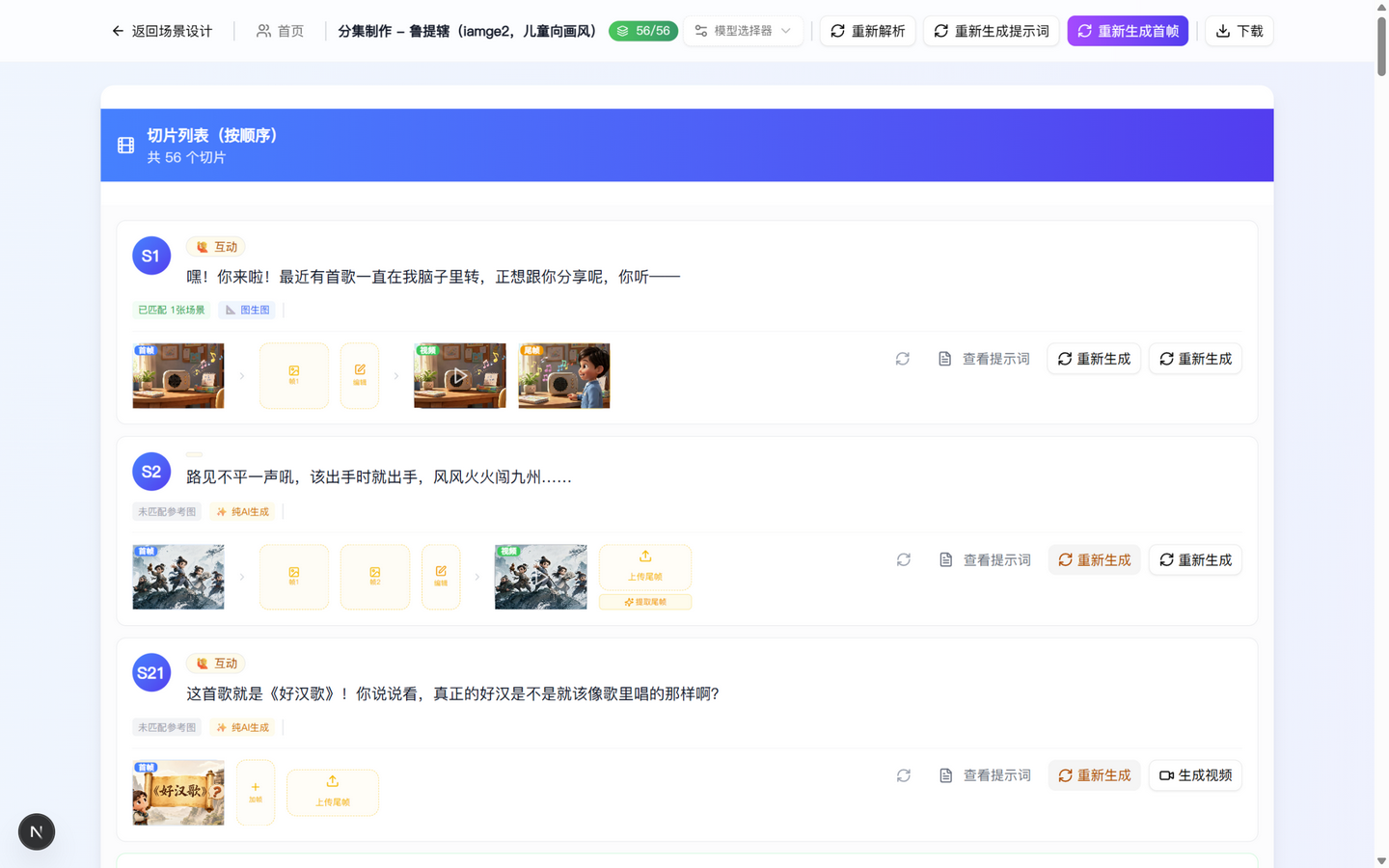The image size is (1389, 868).
Task: Go back via 返回场景设计 arrow link
Action: click(x=162, y=31)
